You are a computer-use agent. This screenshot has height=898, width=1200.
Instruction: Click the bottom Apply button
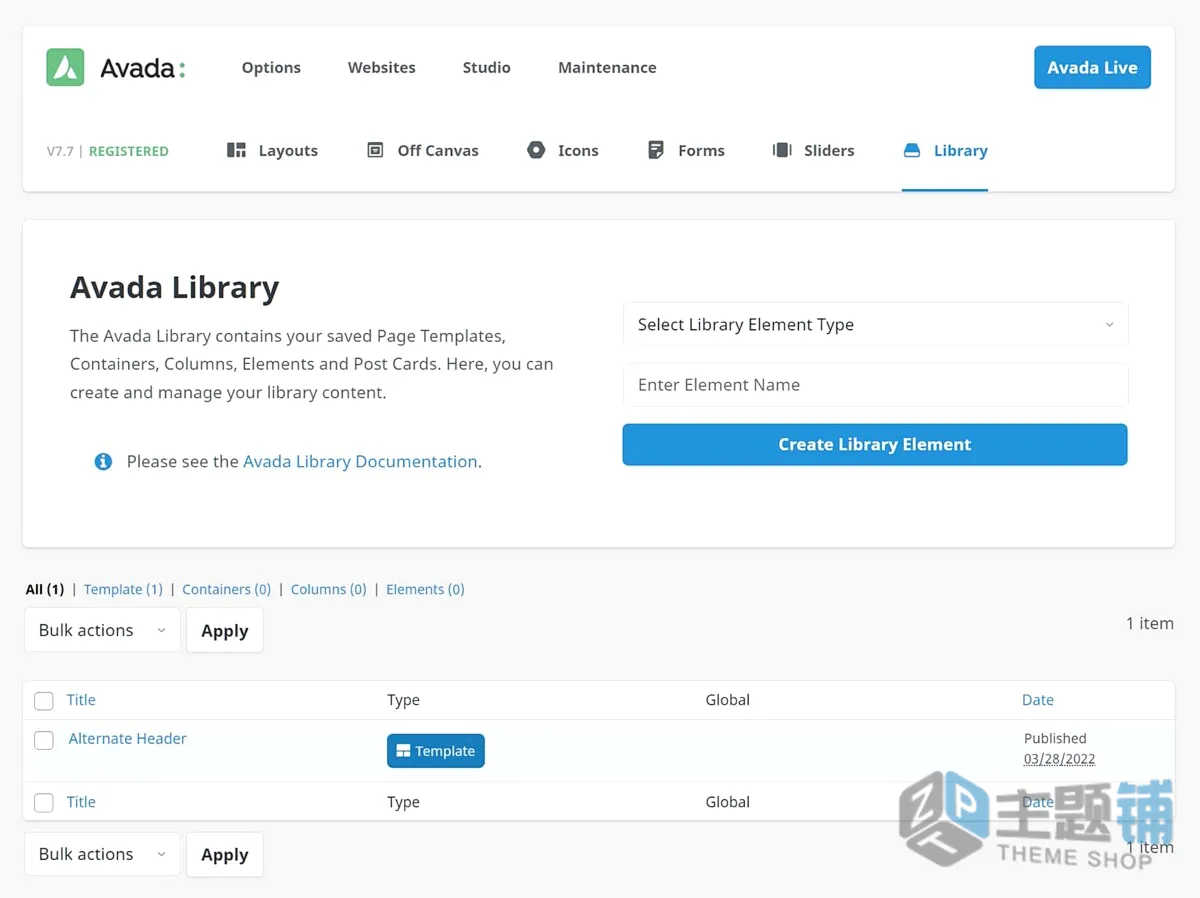[x=225, y=854]
